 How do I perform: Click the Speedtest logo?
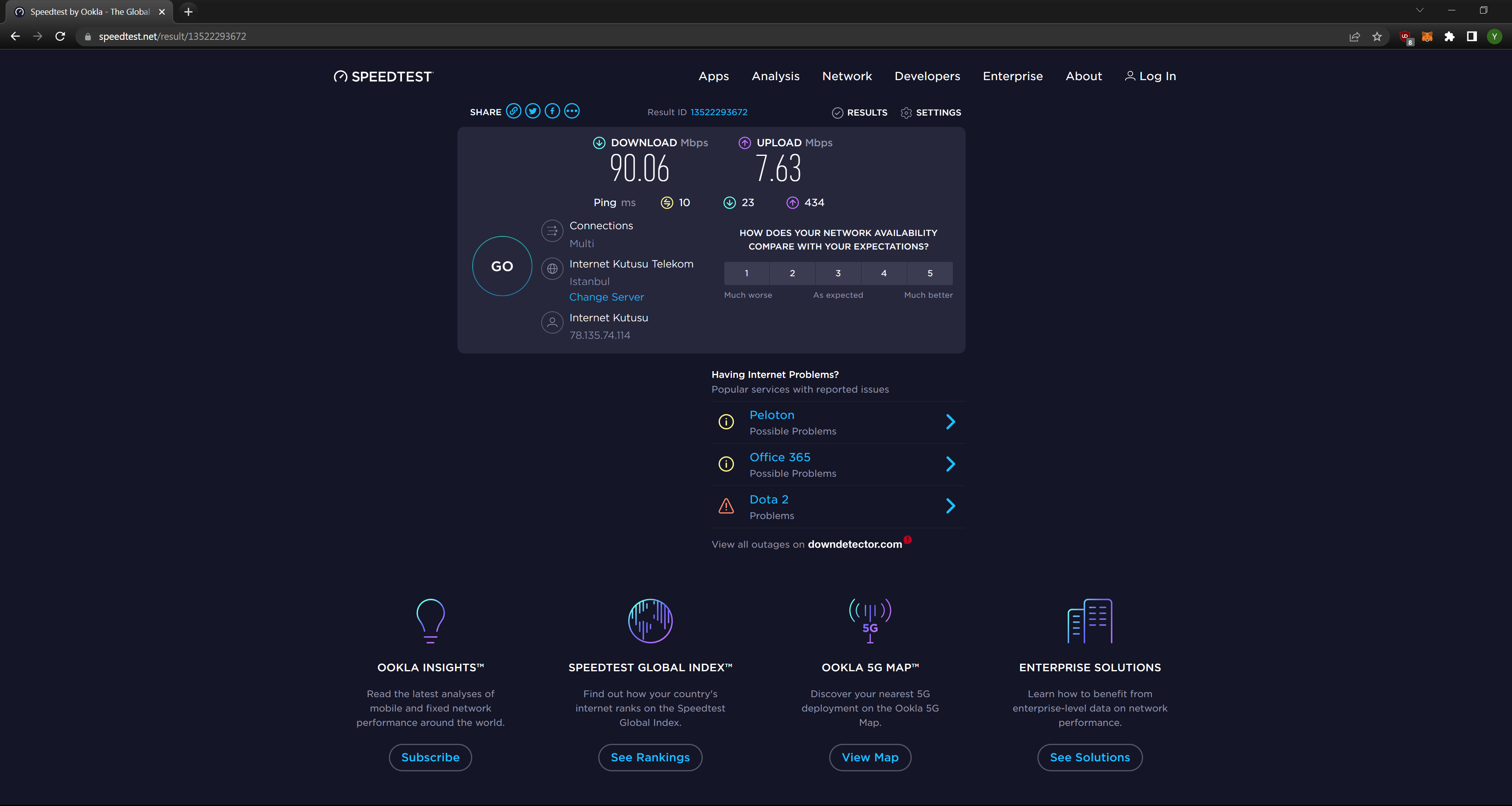pyautogui.click(x=383, y=76)
